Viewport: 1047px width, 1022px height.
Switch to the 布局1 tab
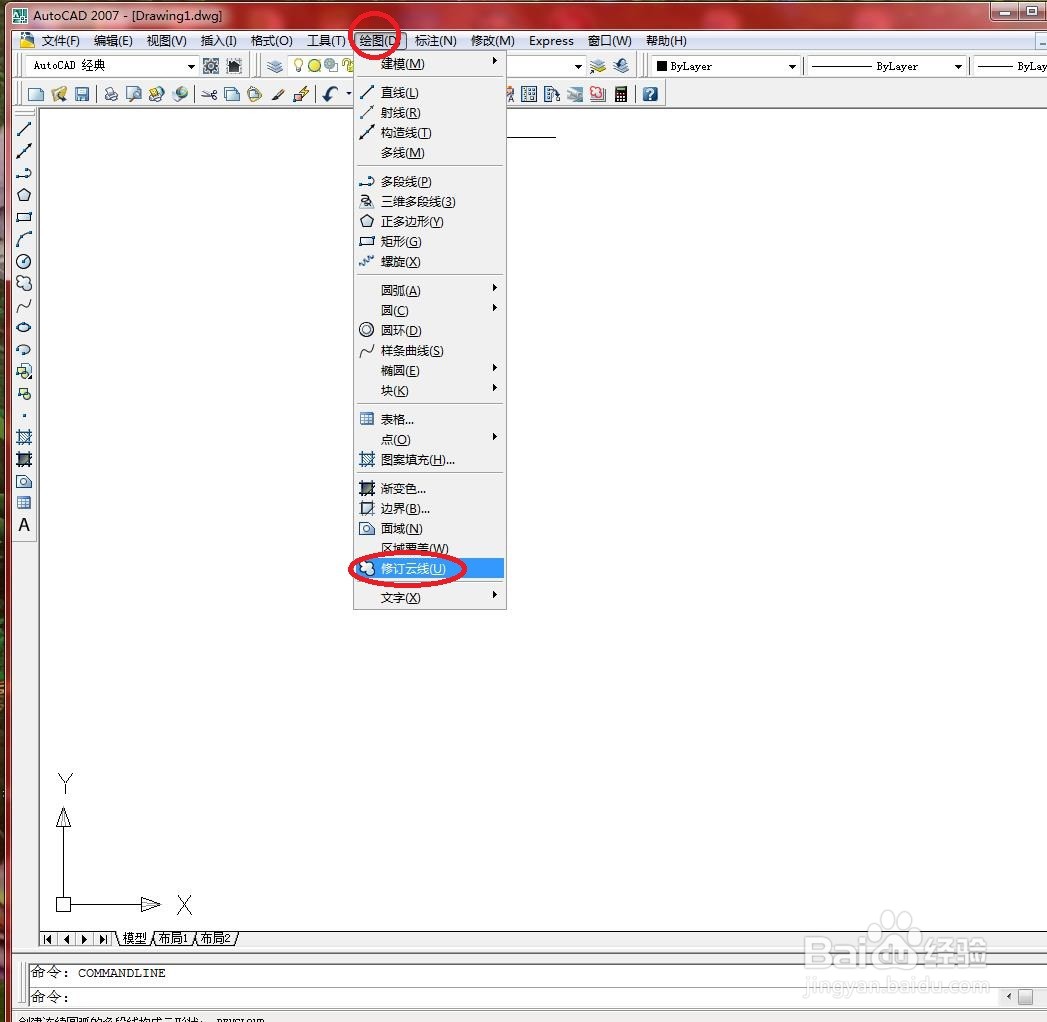173,939
